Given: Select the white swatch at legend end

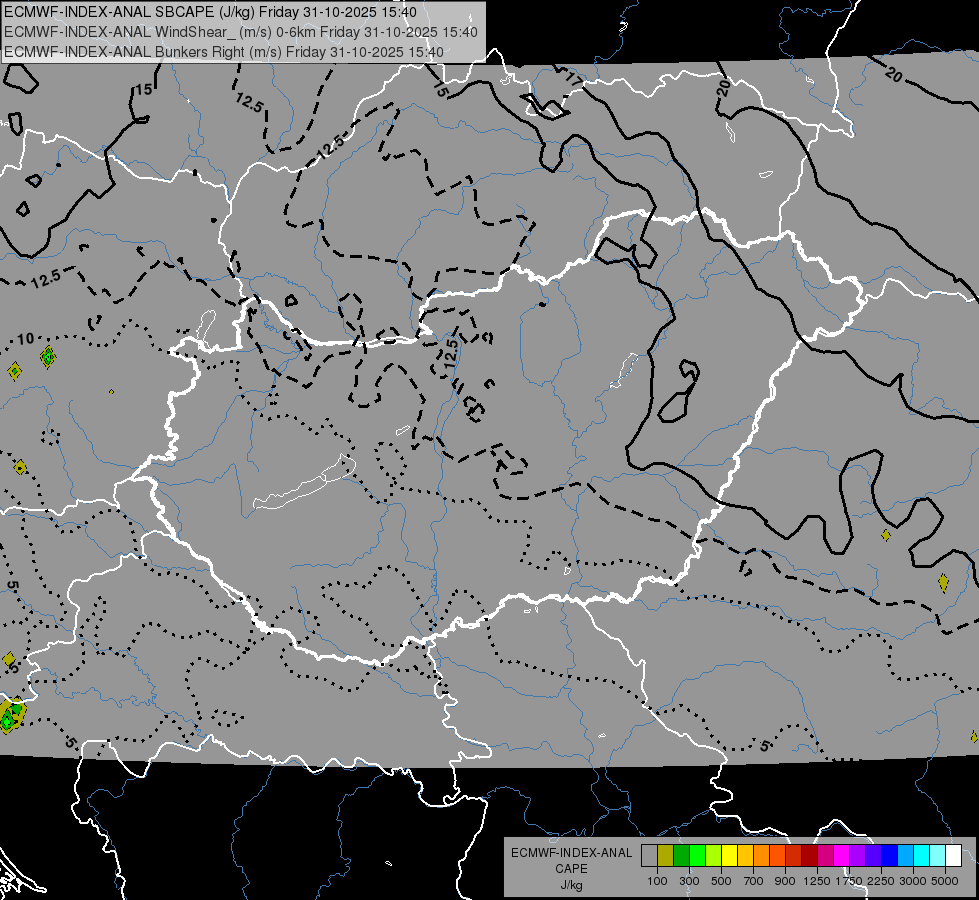Looking at the screenshot, I should pos(953,856).
